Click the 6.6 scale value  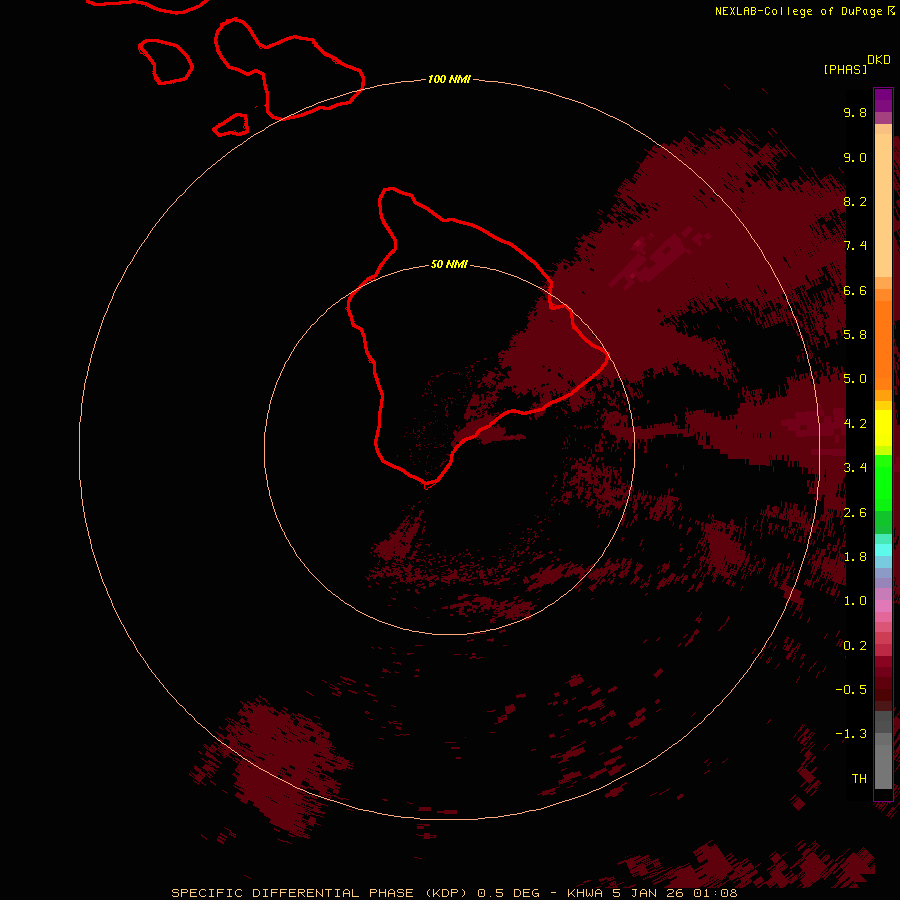click(x=855, y=290)
